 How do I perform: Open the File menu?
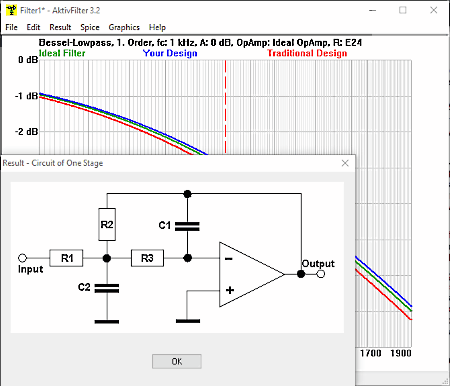pyautogui.click(x=11, y=27)
